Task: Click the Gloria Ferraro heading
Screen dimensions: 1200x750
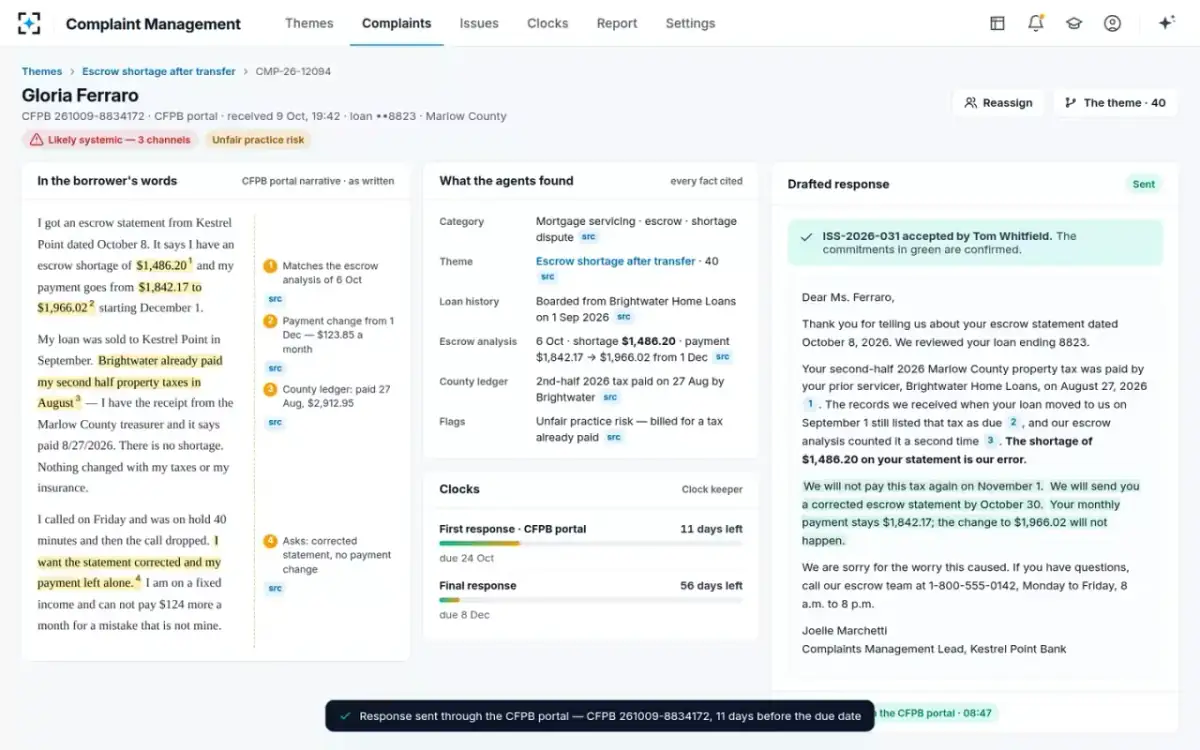Action: tap(80, 95)
